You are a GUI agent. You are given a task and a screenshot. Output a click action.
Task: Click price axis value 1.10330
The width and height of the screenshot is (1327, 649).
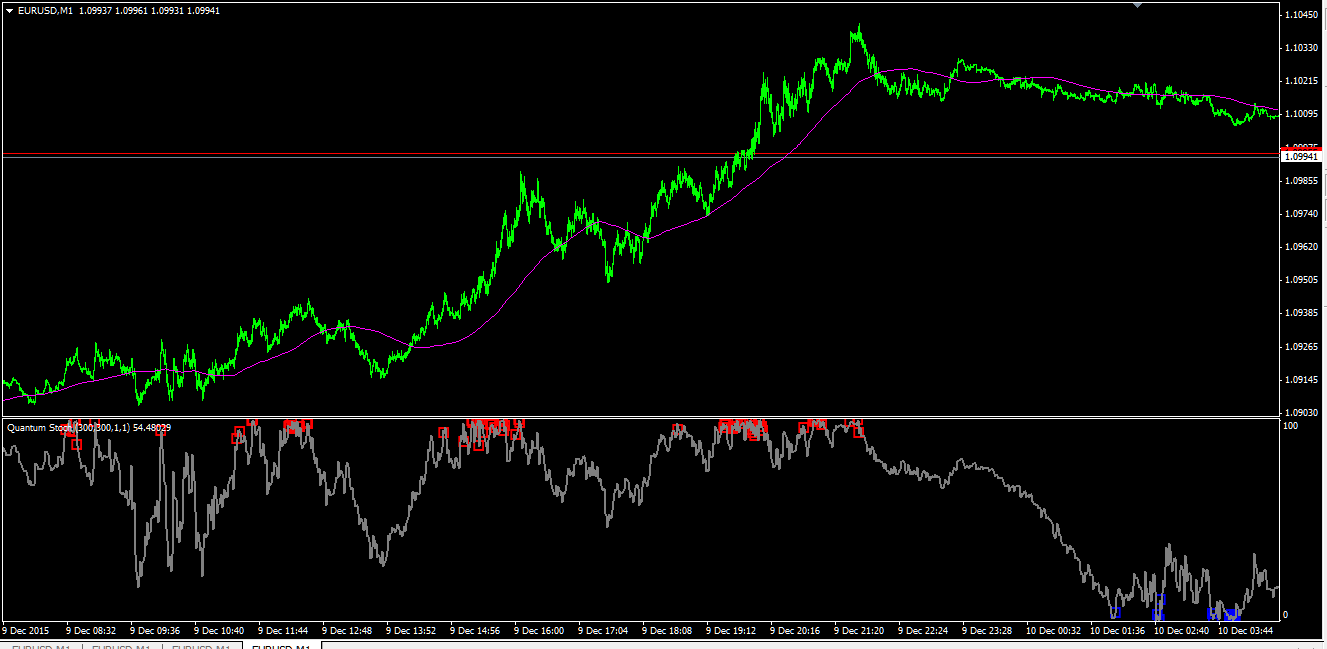(1303, 48)
